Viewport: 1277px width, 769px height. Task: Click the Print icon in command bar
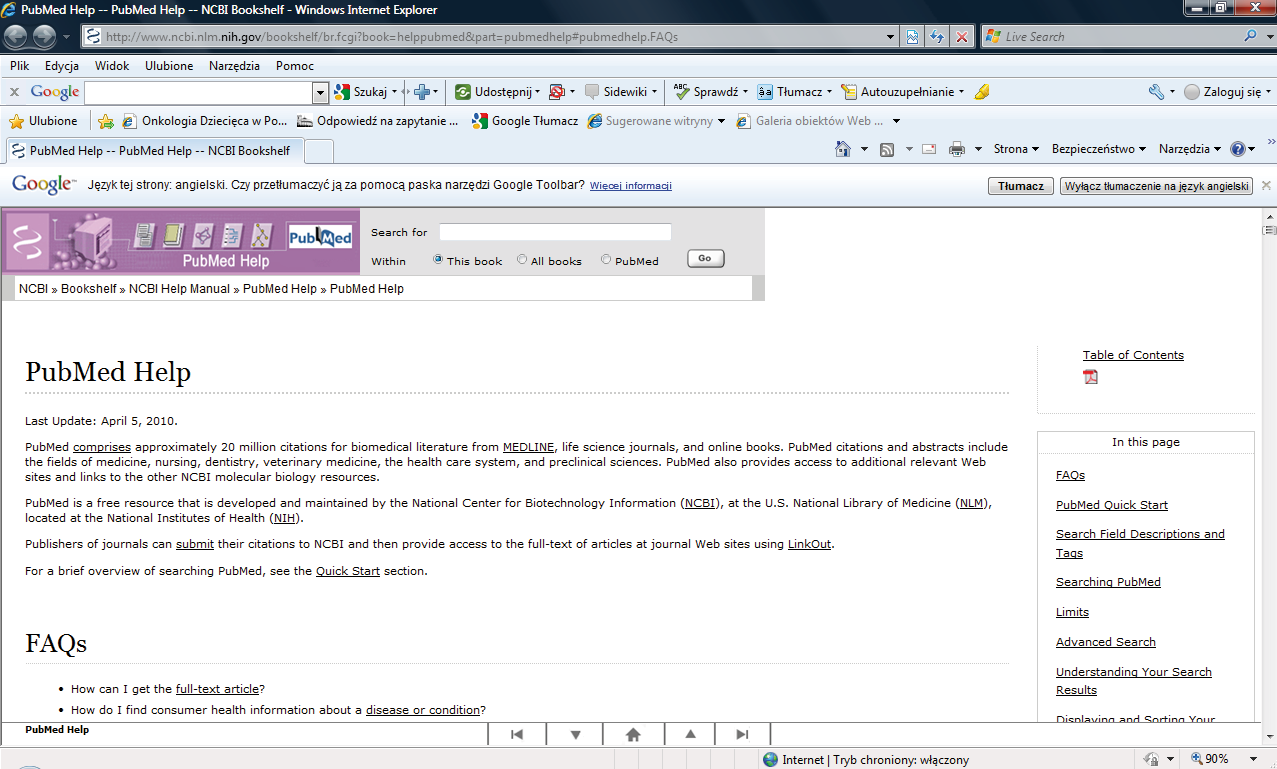click(x=956, y=149)
